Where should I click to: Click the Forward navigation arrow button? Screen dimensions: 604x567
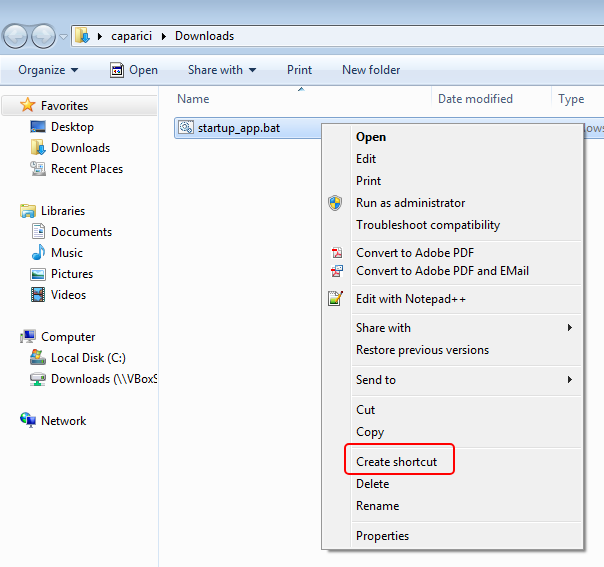pyautogui.click(x=44, y=37)
